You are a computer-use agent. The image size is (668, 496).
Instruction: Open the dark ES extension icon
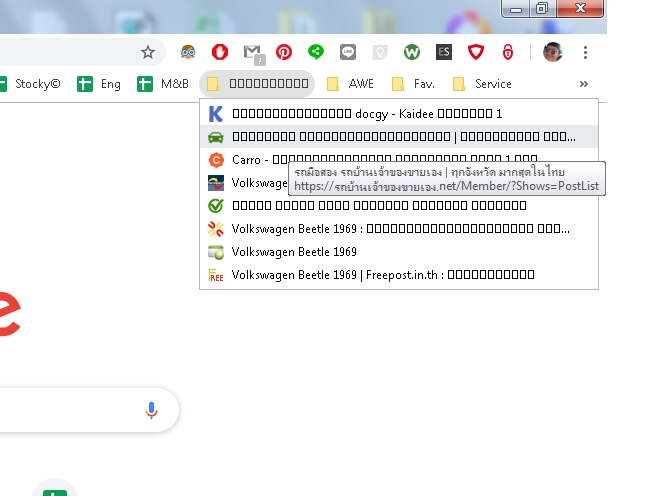click(x=443, y=52)
